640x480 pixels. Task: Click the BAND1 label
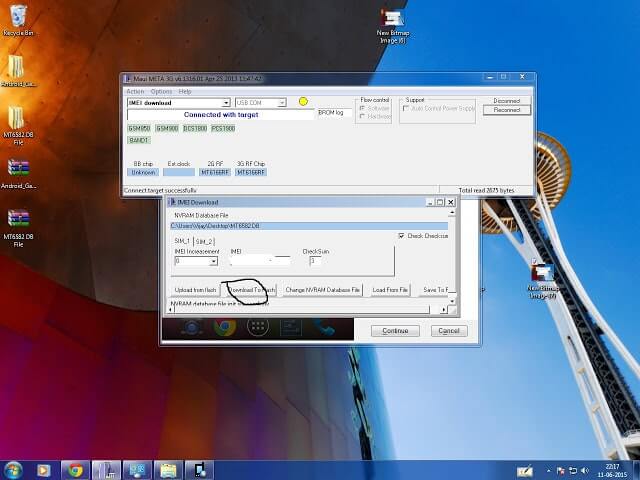[139, 140]
